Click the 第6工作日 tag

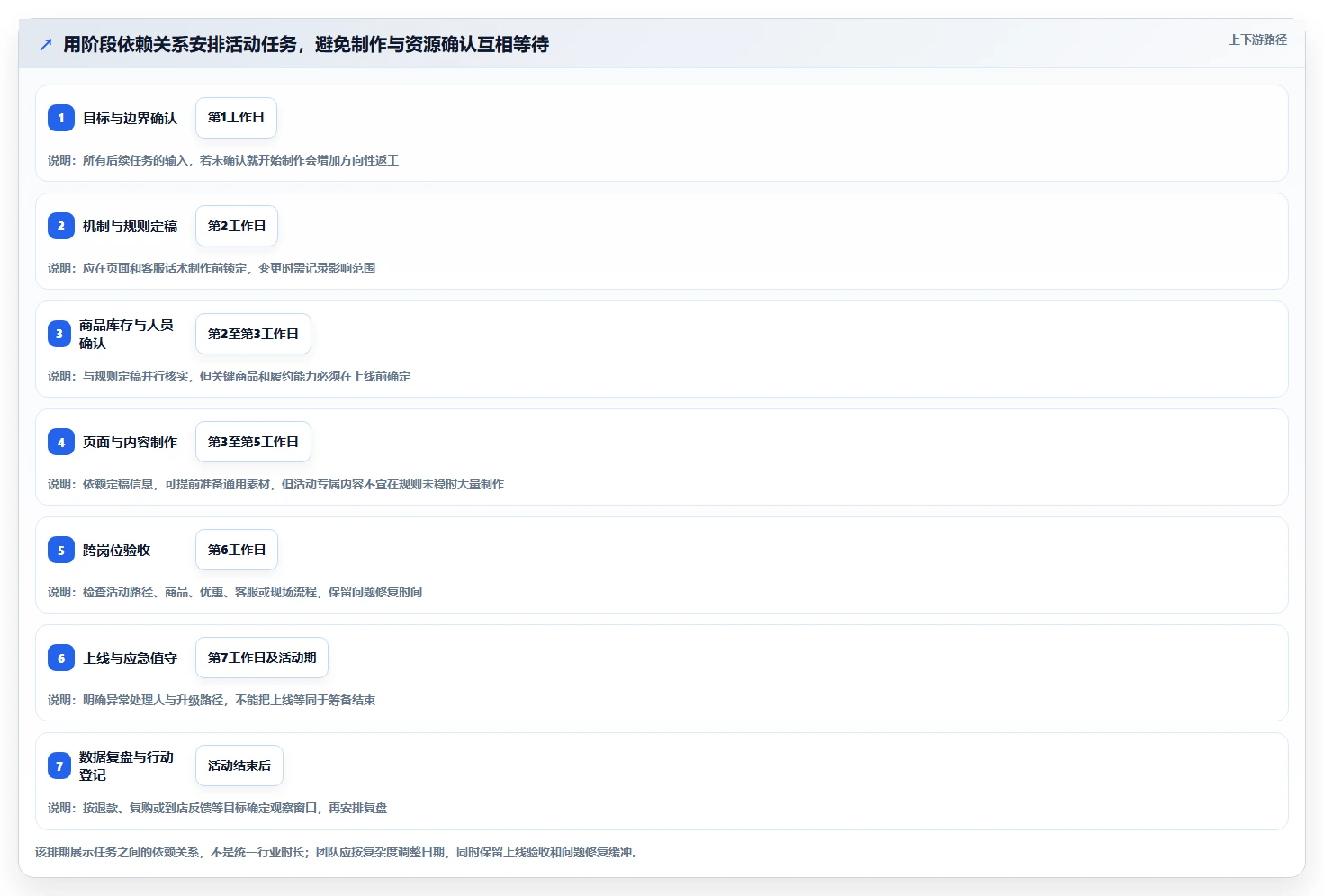click(x=237, y=550)
